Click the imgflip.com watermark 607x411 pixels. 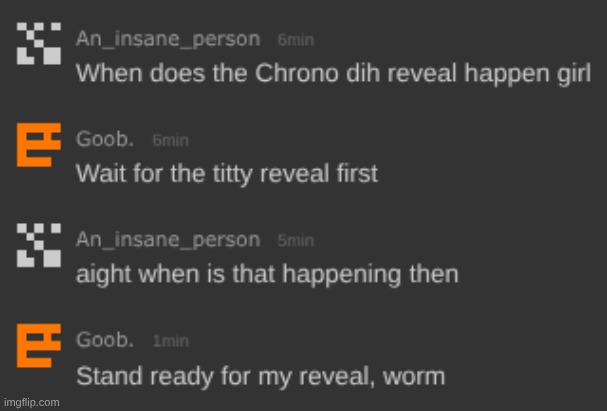[32, 402]
